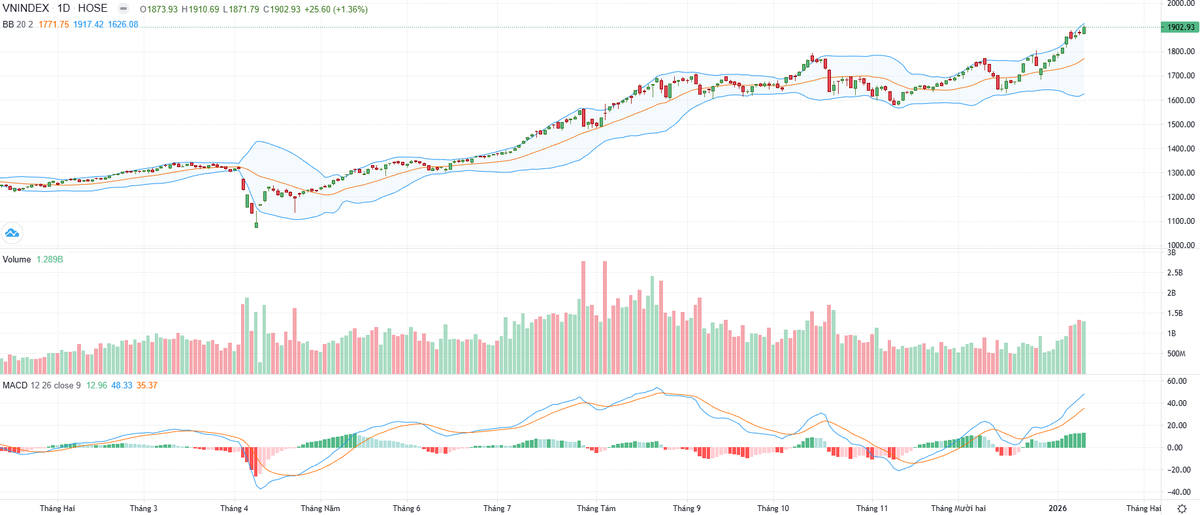Click the current price label 1902.93
This screenshot has width=1200, height=515.
pyautogui.click(x=1179, y=27)
